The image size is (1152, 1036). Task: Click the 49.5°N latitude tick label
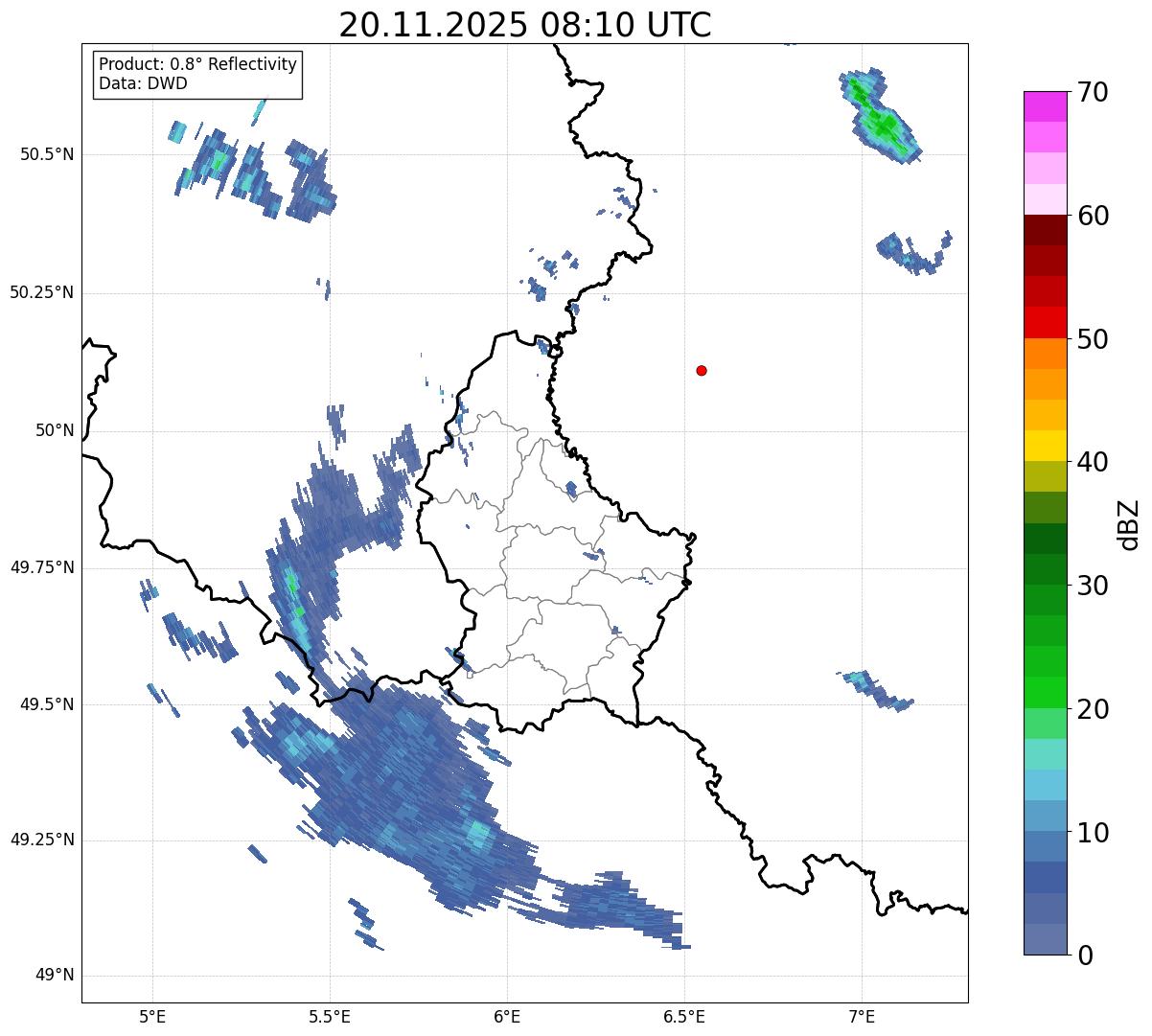(46, 704)
